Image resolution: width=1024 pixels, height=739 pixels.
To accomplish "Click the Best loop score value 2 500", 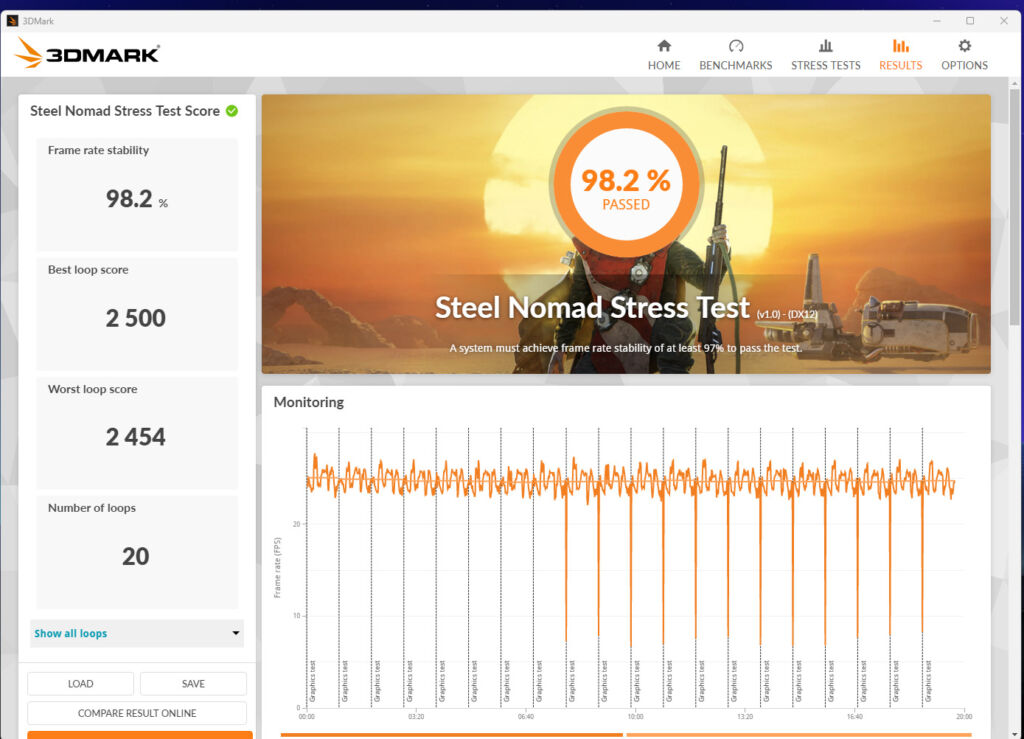I will pyautogui.click(x=136, y=318).
